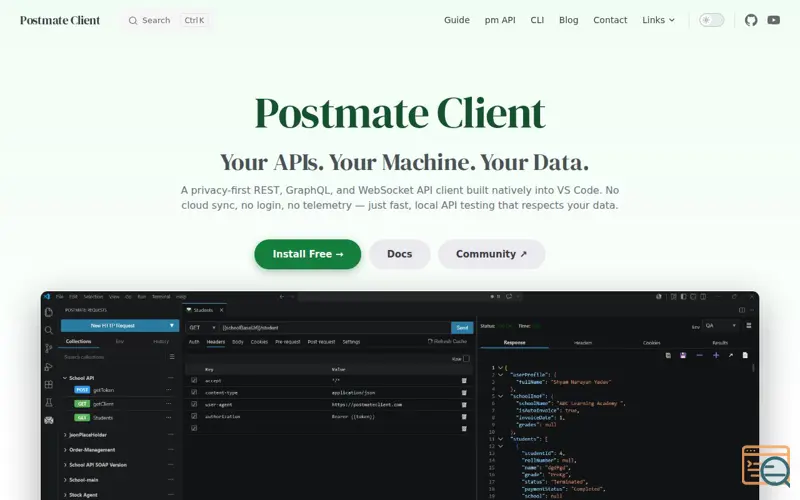Open the floating terminal search widget icon
The image size is (800, 500).
(x=765, y=465)
